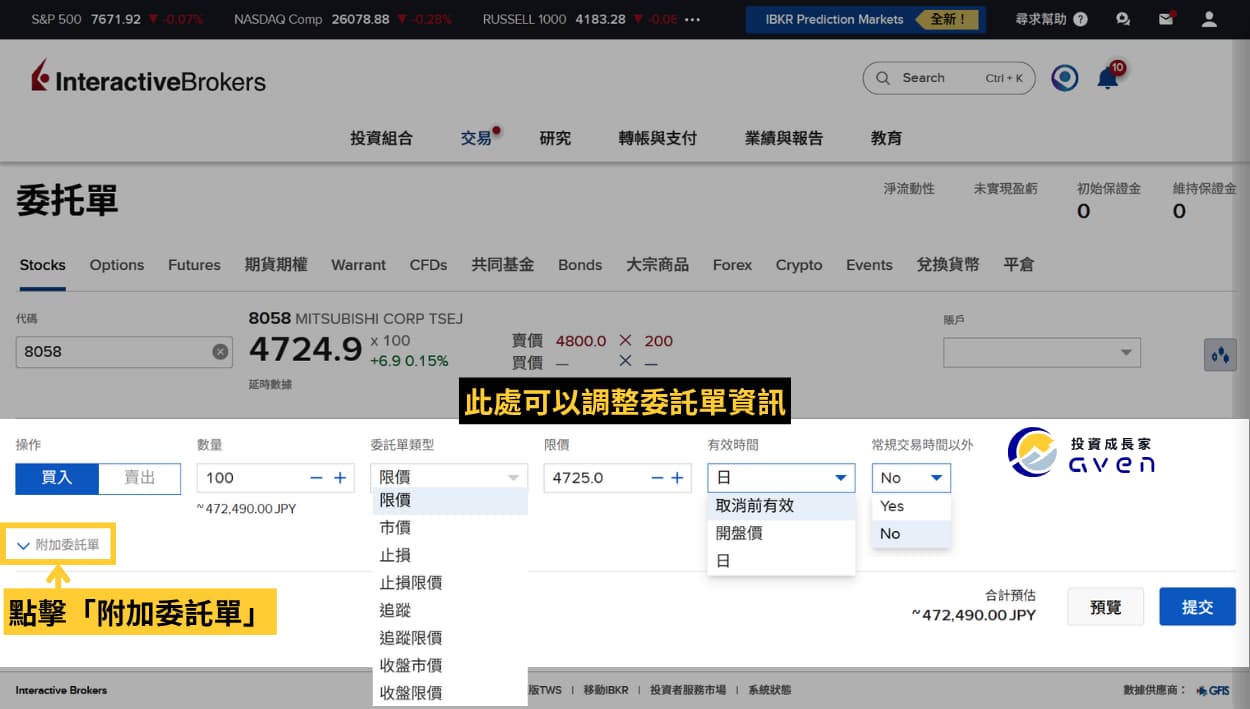Viewport: 1250px width, 709px height.
Task: Choose 止損限價 from order type list
Action: [449, 583]
